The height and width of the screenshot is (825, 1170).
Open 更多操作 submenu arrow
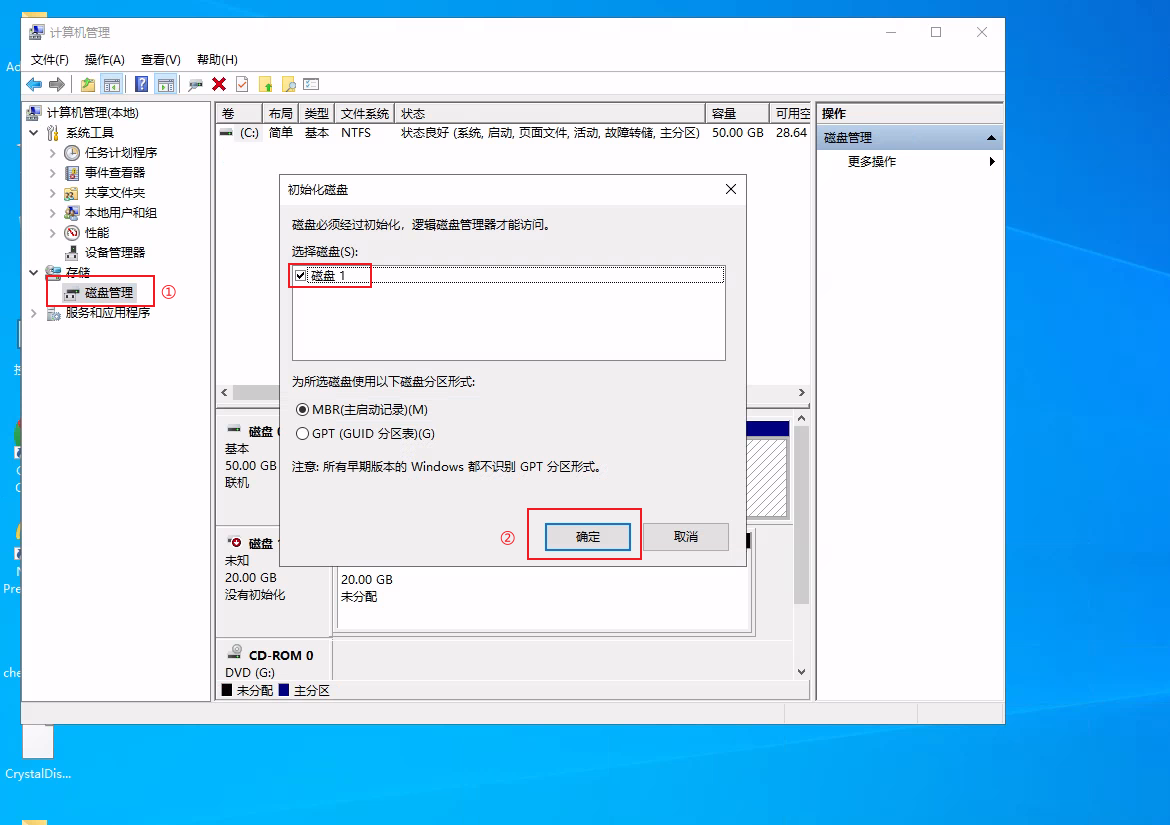[992, 162]
